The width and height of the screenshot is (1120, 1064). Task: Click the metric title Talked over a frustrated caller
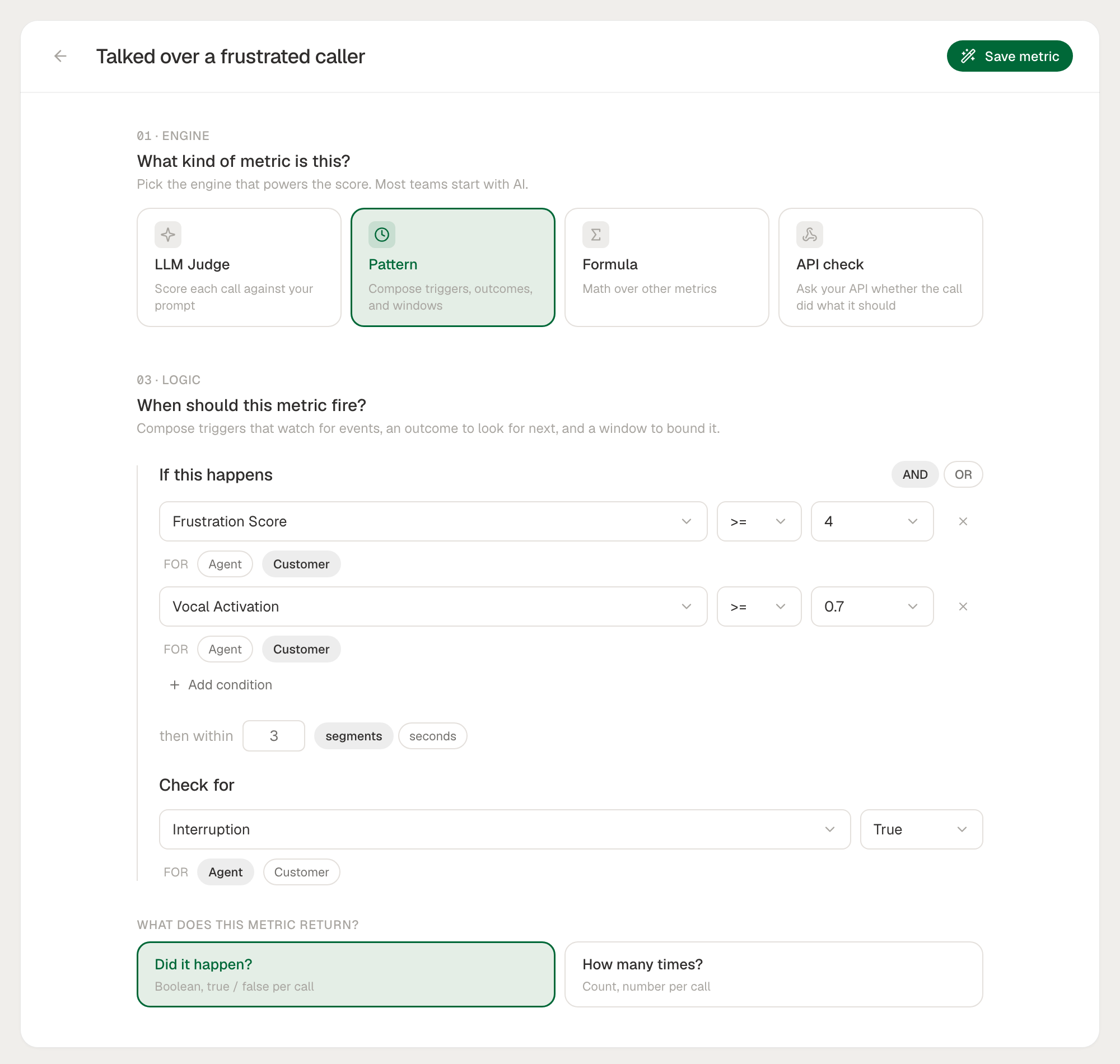pyautogui.click(x=230, y=56)
